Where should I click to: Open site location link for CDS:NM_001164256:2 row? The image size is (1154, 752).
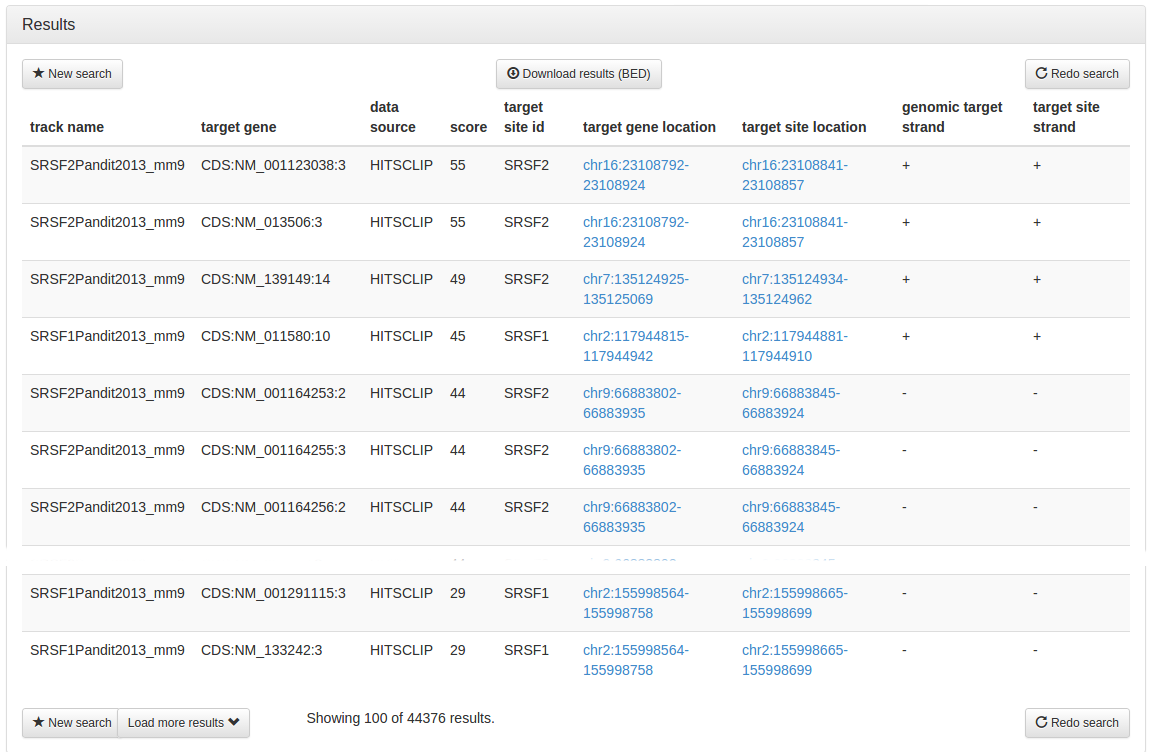(x=791, y=517)
